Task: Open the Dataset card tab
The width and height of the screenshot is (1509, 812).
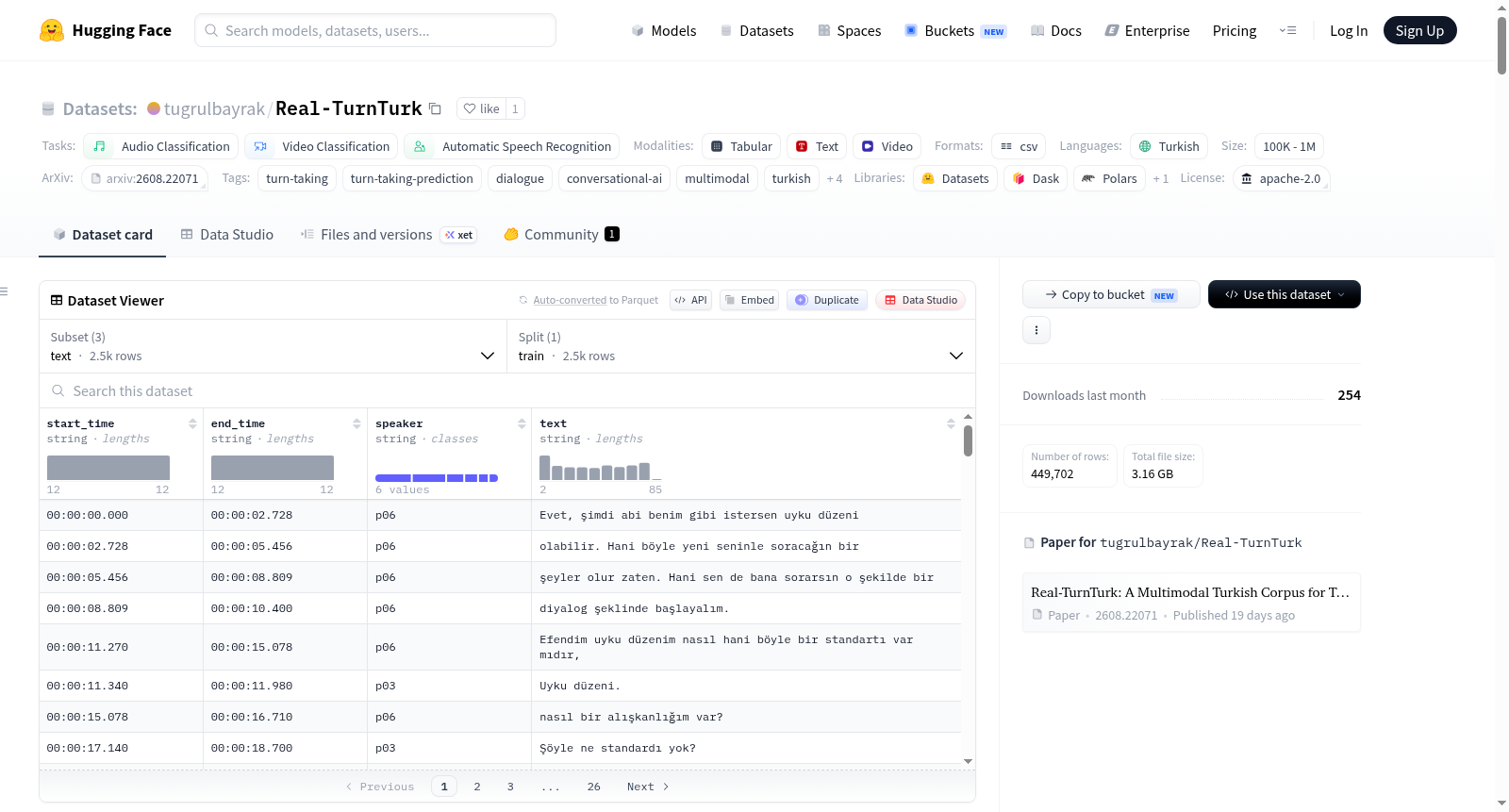Action: (103, 235)
